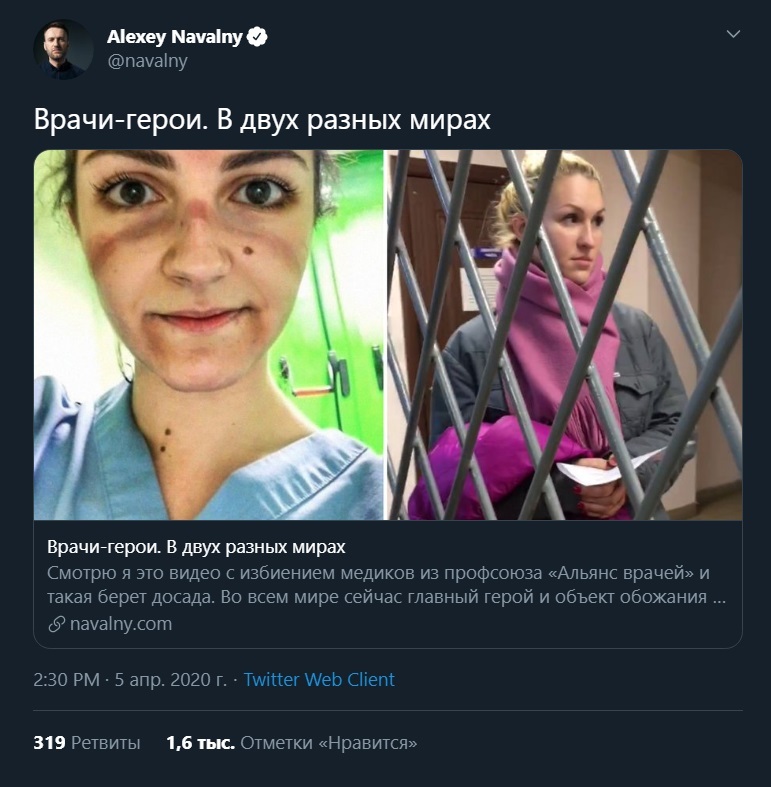Open the right photo of woman behind bars
Viewport: 771px width, 787px height.
(565, 335)
